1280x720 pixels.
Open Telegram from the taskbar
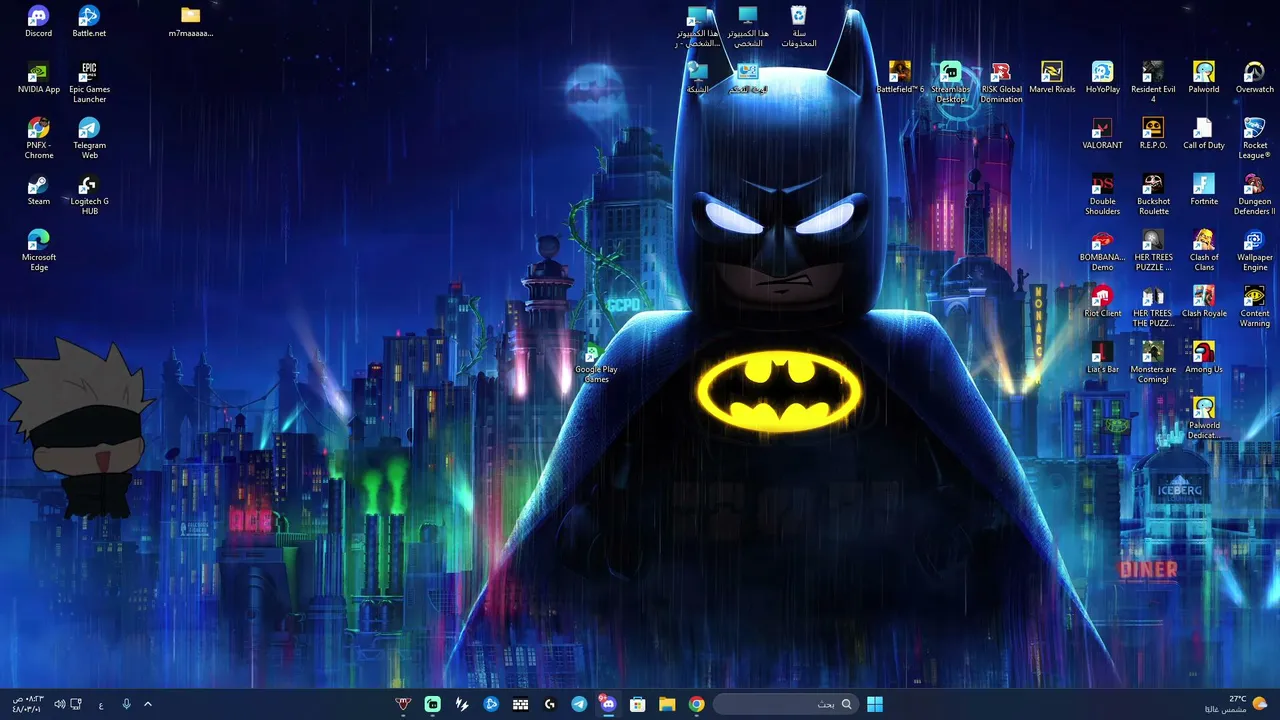(x=579, y=704)
